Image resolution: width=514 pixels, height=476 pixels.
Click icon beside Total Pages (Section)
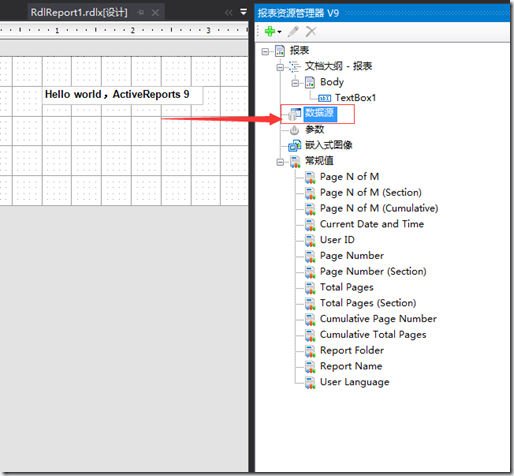pyautogui.click(x=310, y=304)
